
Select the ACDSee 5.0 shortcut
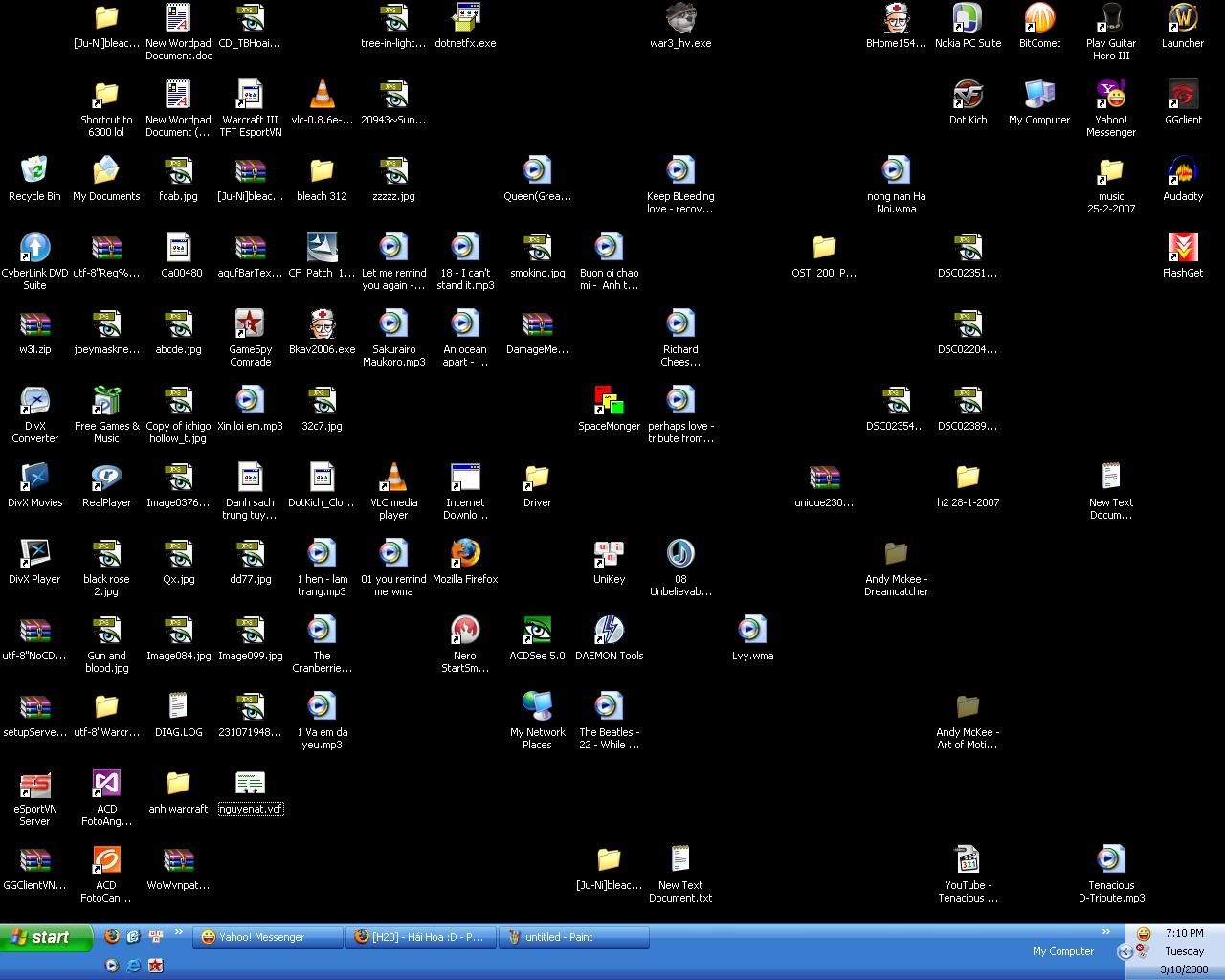pos(537,637)
